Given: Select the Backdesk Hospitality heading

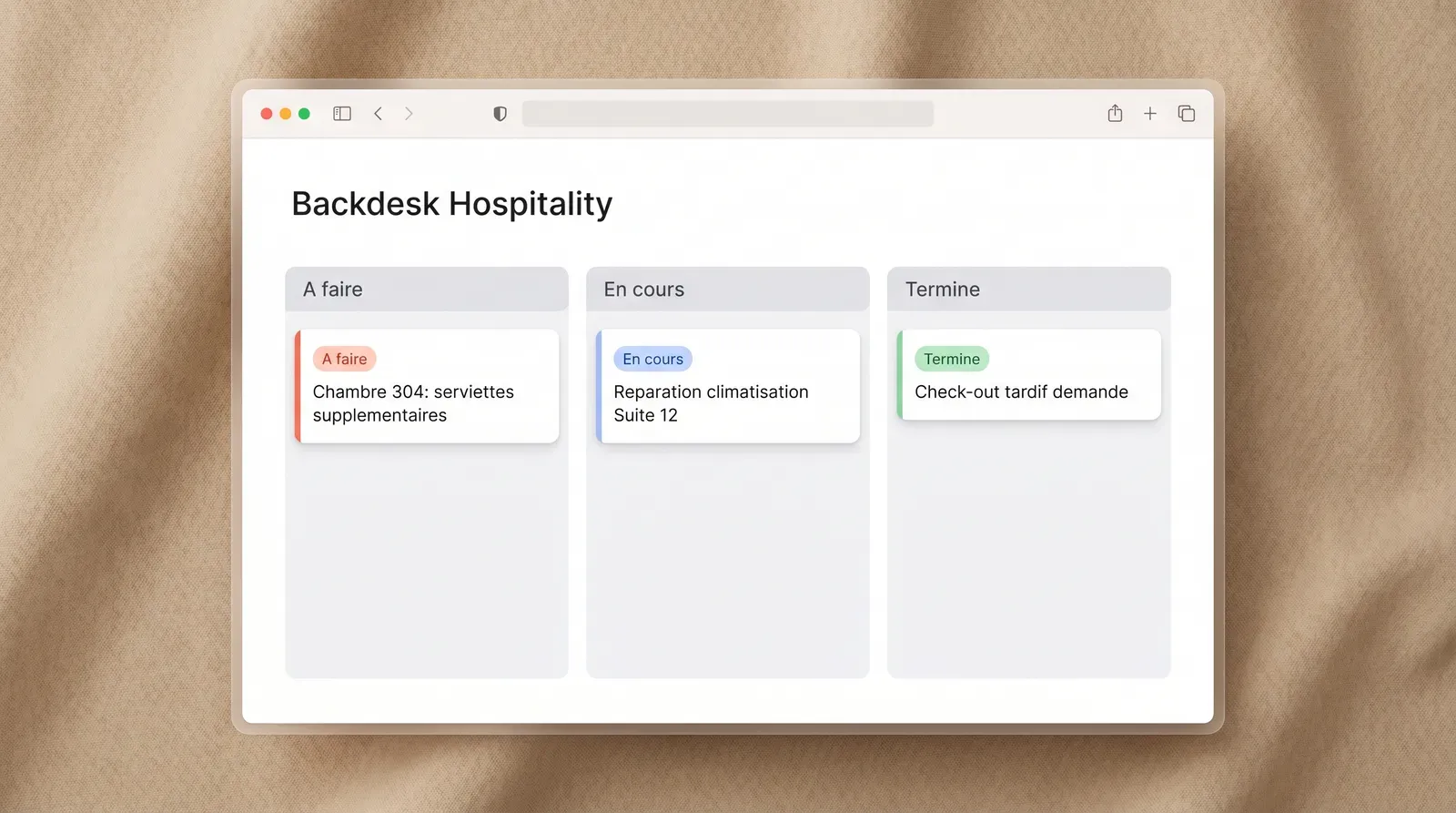Looking at the screenshot, I should (x=452, y=204).
